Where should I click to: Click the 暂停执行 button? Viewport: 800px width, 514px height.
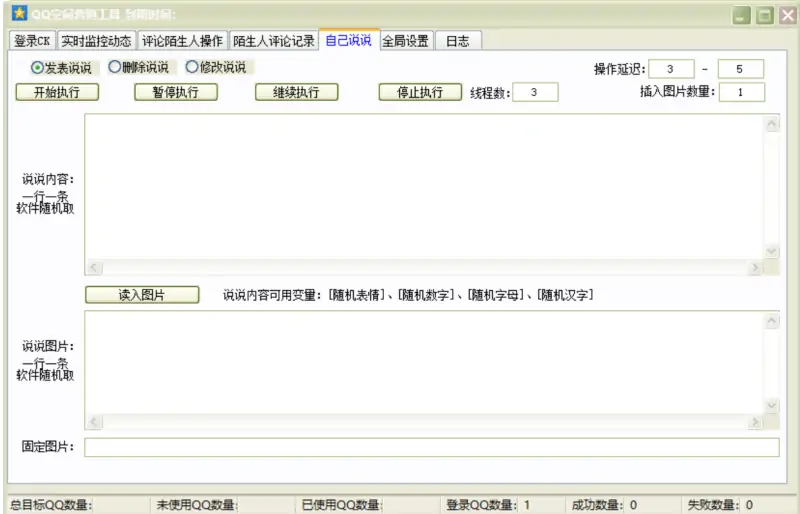click(176, 92)
